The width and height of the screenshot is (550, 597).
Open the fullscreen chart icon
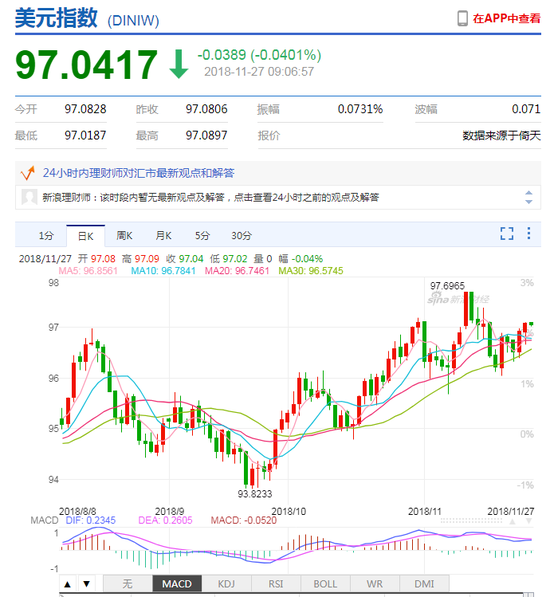click(506, 233)
